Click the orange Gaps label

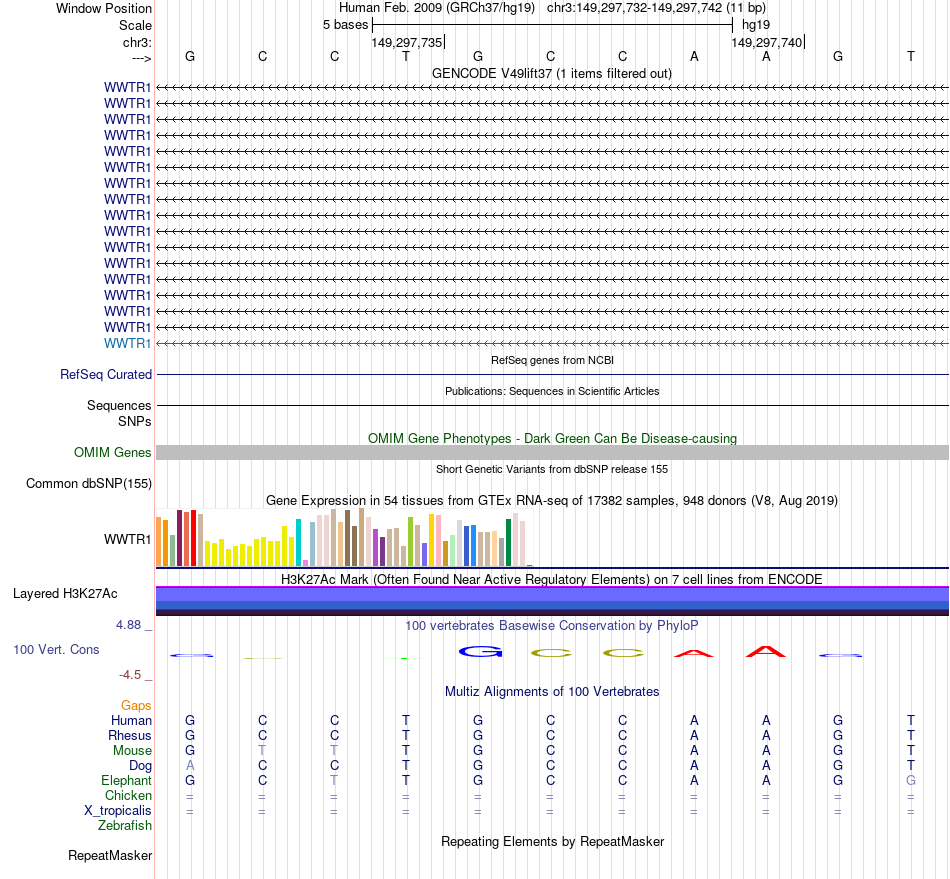(x=136, y=705)
